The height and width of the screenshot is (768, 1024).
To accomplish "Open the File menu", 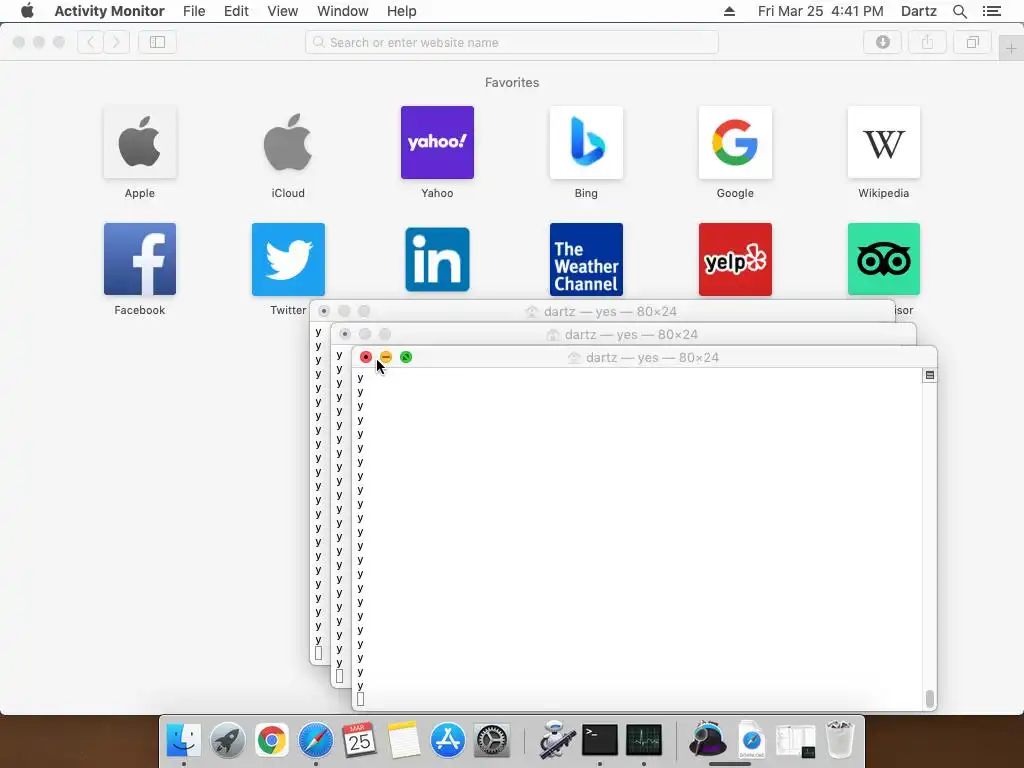I will (194, 11).
